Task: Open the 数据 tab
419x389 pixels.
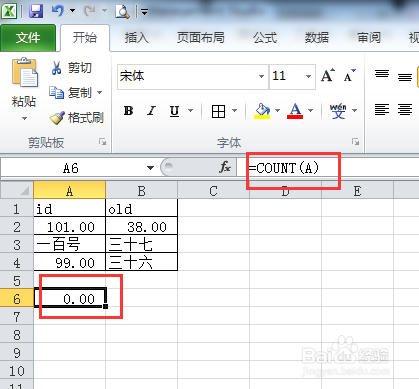Action: (x=316, y=38)
